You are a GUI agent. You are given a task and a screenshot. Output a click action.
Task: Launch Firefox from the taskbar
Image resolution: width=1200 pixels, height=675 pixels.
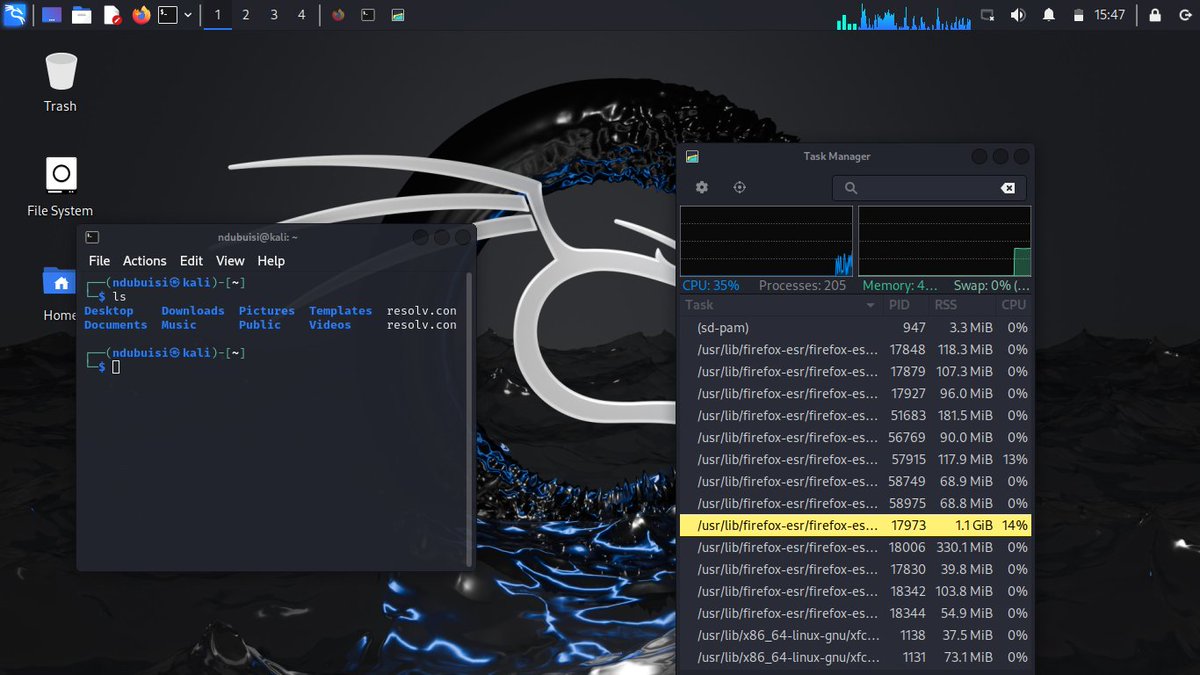[x=140, y=14]
